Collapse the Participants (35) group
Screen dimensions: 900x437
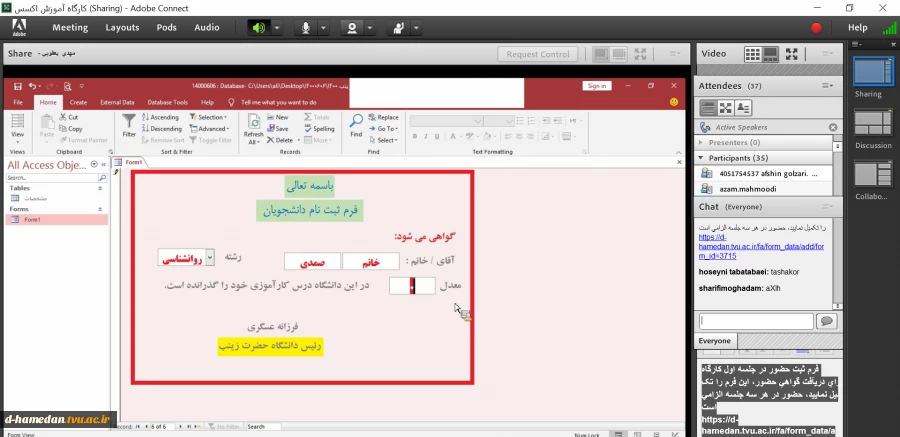tap(700, 158)
